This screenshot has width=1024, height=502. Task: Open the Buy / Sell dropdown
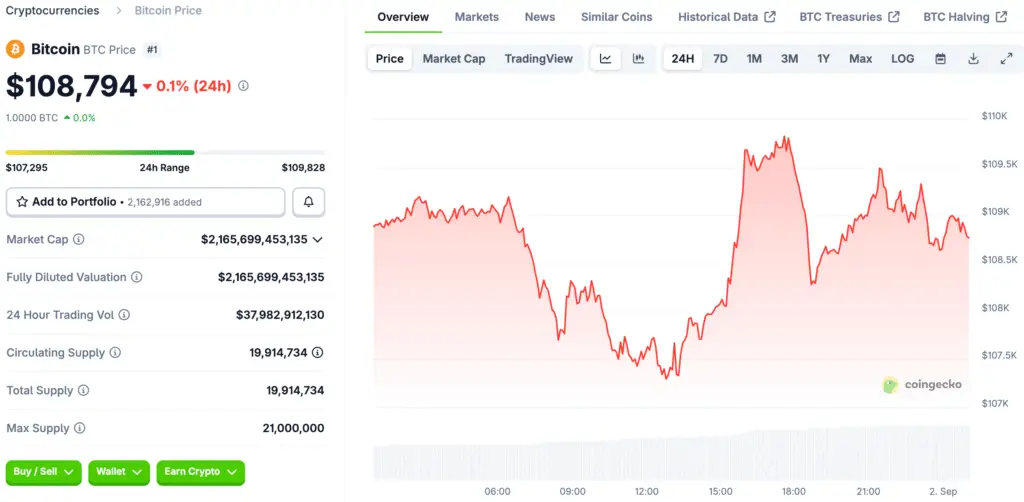click(43, 471)
